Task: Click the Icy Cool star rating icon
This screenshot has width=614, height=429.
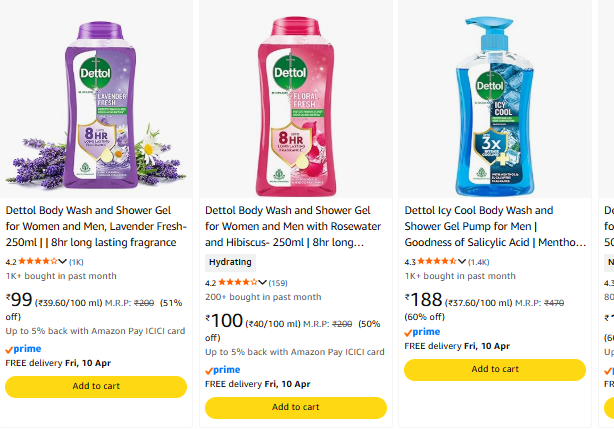Action: [x=438, y=262]
